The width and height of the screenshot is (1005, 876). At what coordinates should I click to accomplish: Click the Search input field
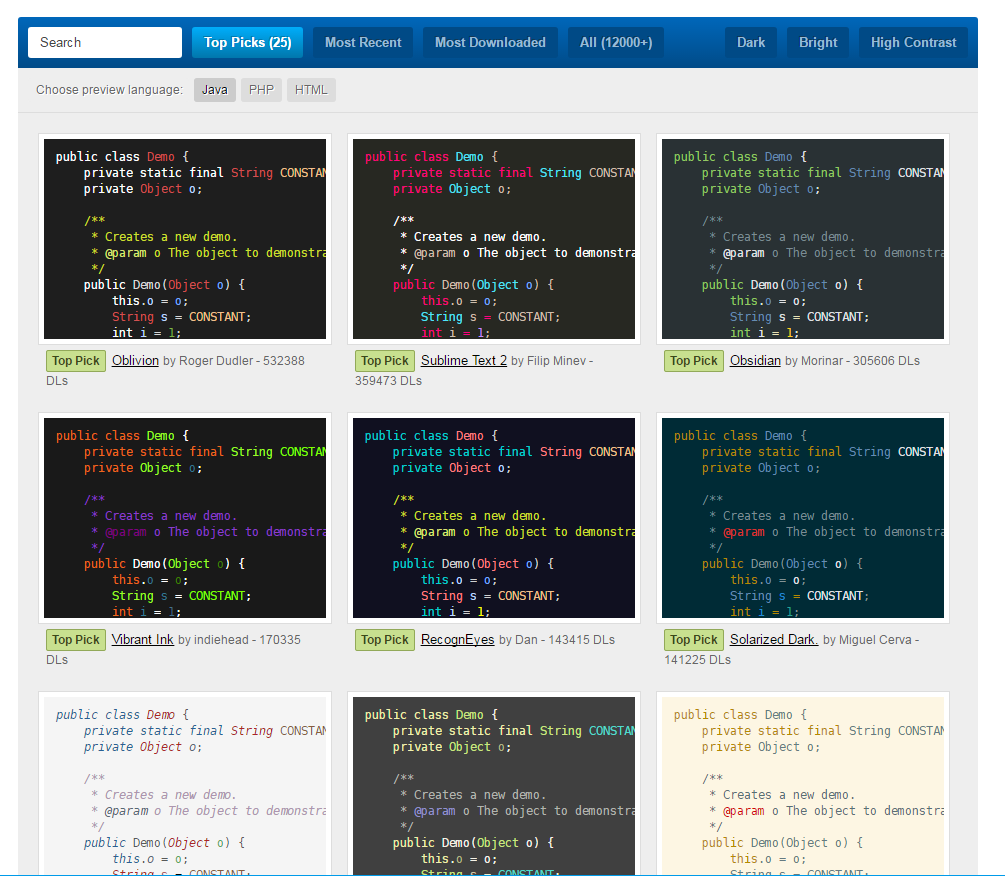tap(104, 42)
